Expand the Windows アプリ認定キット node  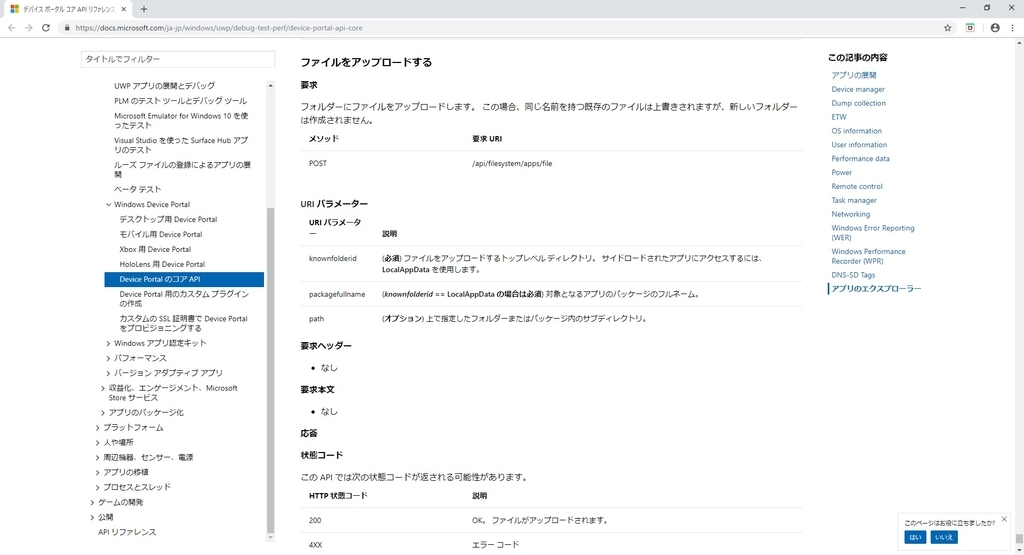(108, 343)
